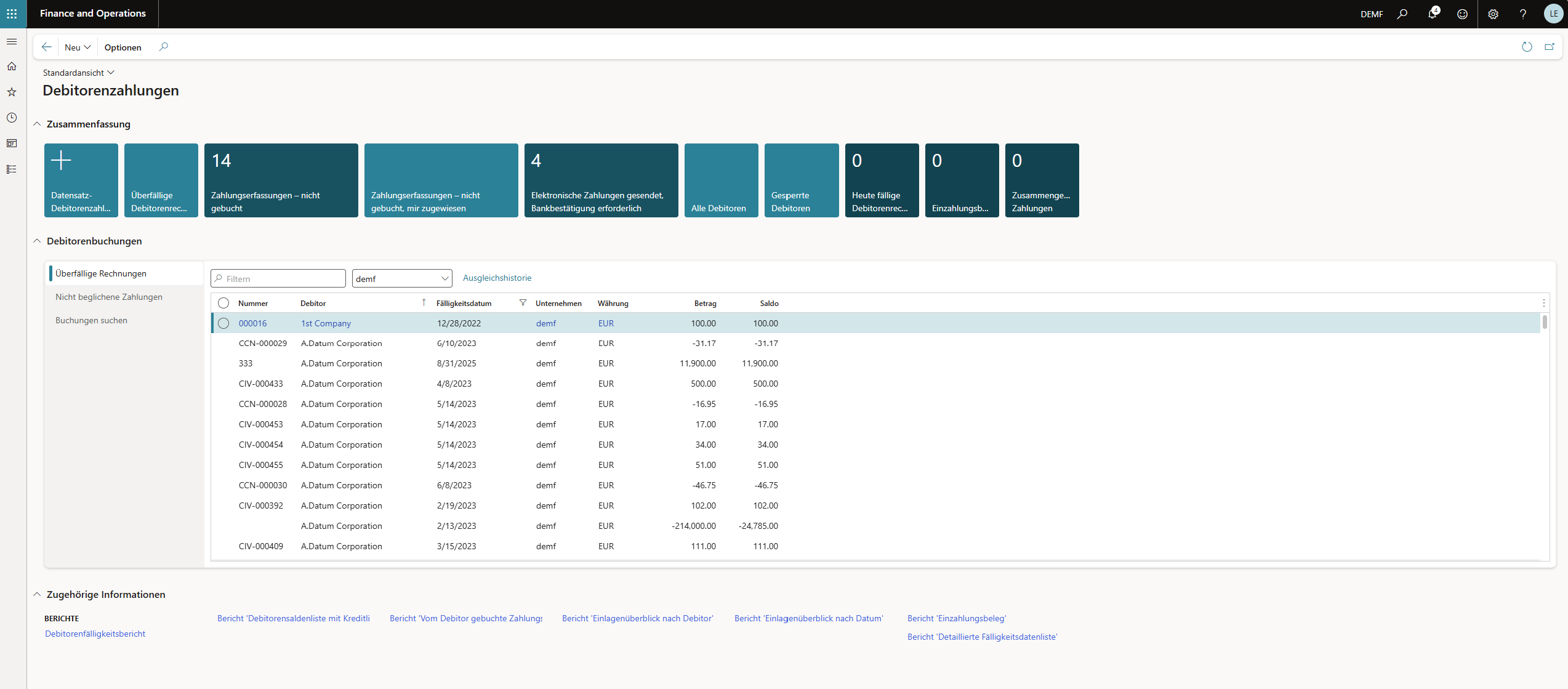
Task: Click the Home icon in sidebar
Action: click(x=12, y=66)
